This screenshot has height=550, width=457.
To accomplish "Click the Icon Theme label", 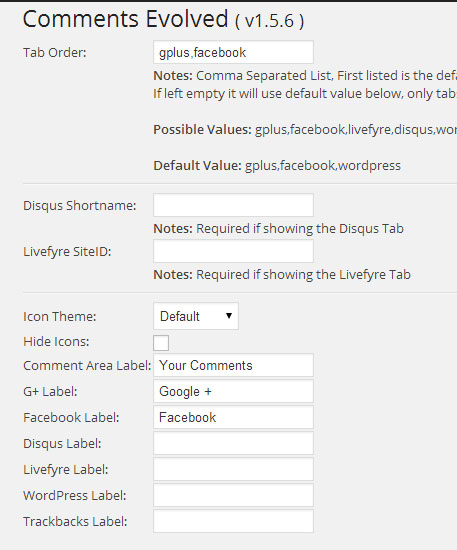I will point(60,317).
